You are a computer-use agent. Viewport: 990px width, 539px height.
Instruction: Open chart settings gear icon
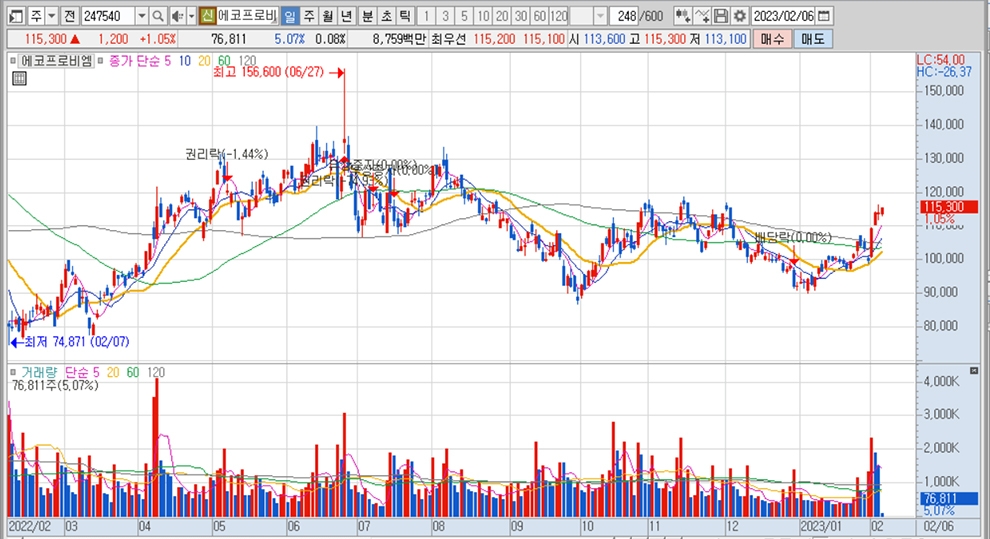(740, 16)
